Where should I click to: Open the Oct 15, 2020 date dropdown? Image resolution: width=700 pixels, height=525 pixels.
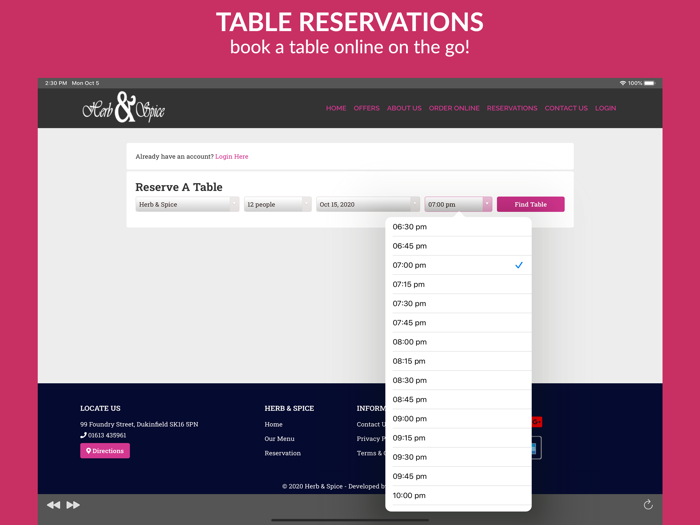[x=368, y=204]
